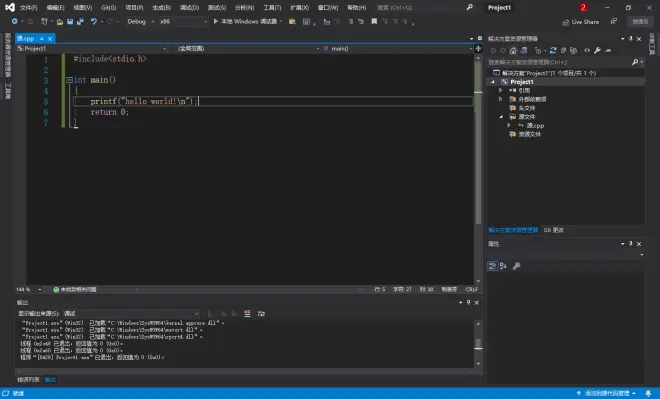The height and width of the screenshot is (399, 660).
Task: Click the Save All toolbar icon
Action: click(x=80, y=21)
